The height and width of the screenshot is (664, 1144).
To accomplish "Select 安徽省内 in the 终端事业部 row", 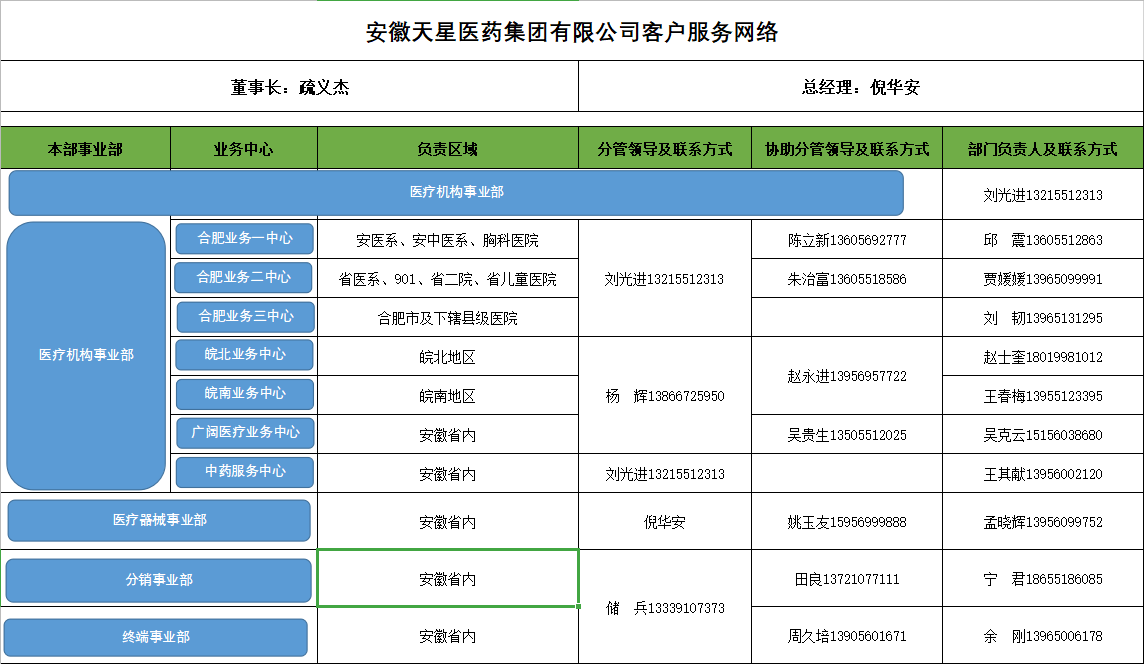I will (448, 636).
